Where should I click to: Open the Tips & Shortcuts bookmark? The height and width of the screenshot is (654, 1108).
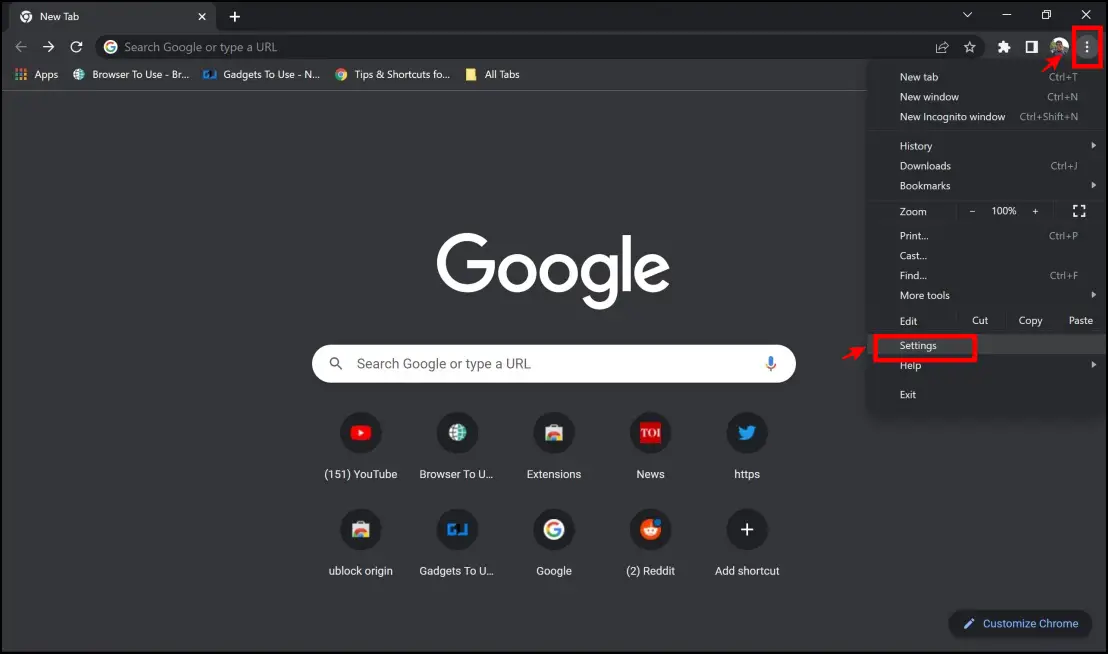(392, 74)
